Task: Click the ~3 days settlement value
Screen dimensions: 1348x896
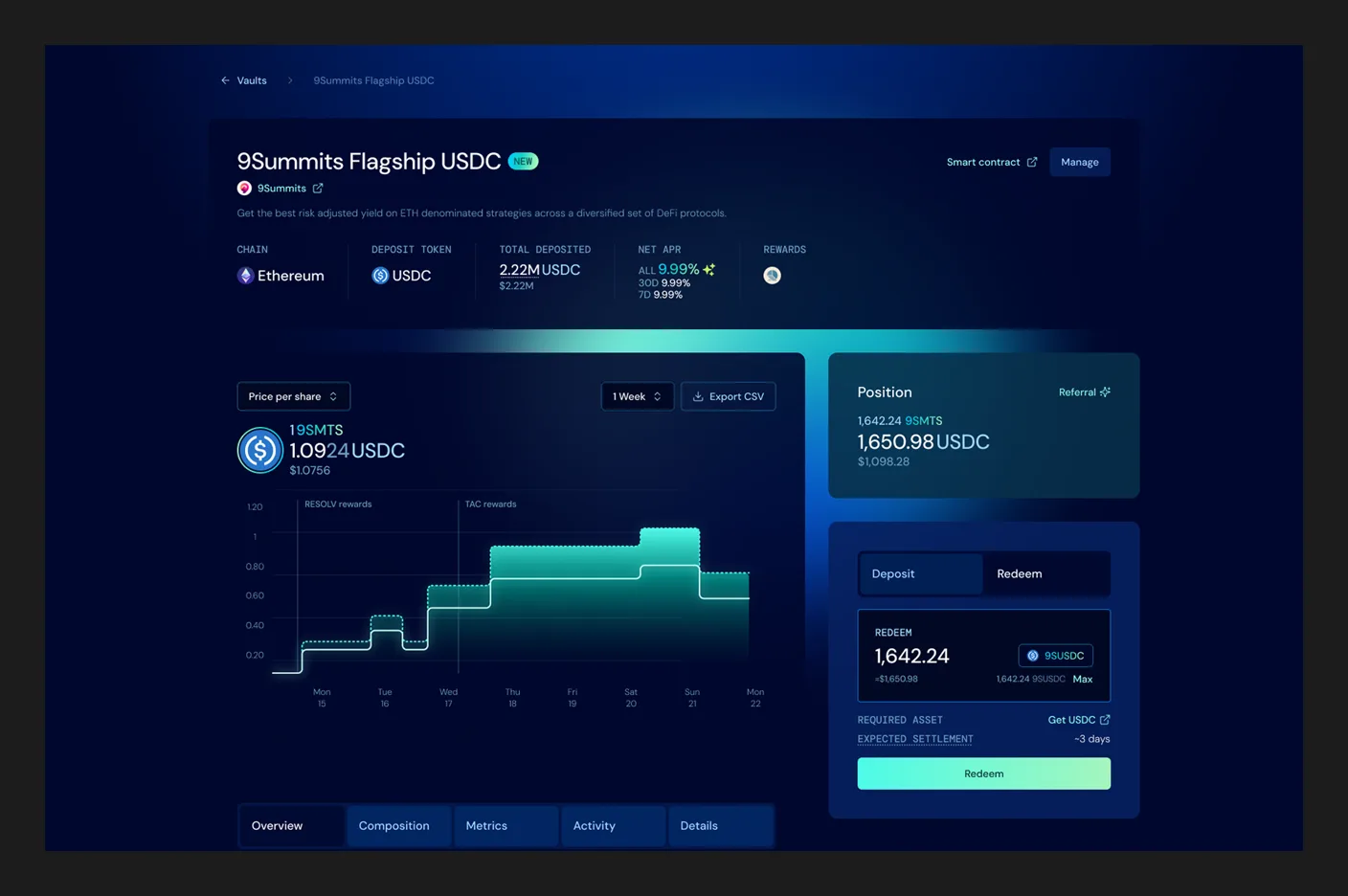Action: 1091,739
